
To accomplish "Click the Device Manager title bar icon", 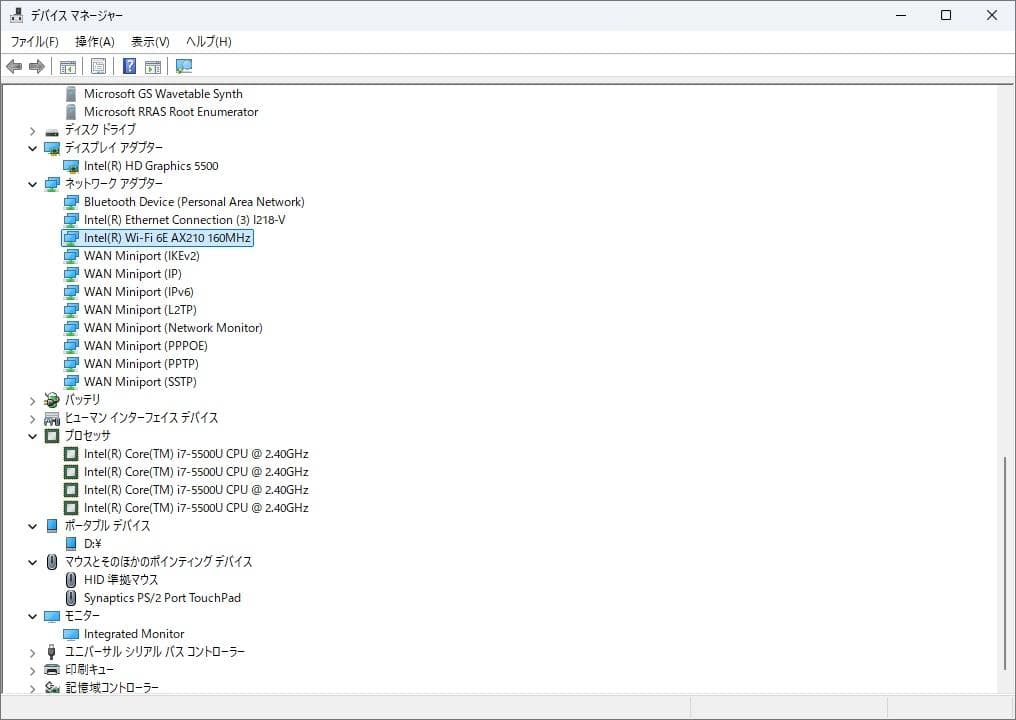I will tap(16, 15).
